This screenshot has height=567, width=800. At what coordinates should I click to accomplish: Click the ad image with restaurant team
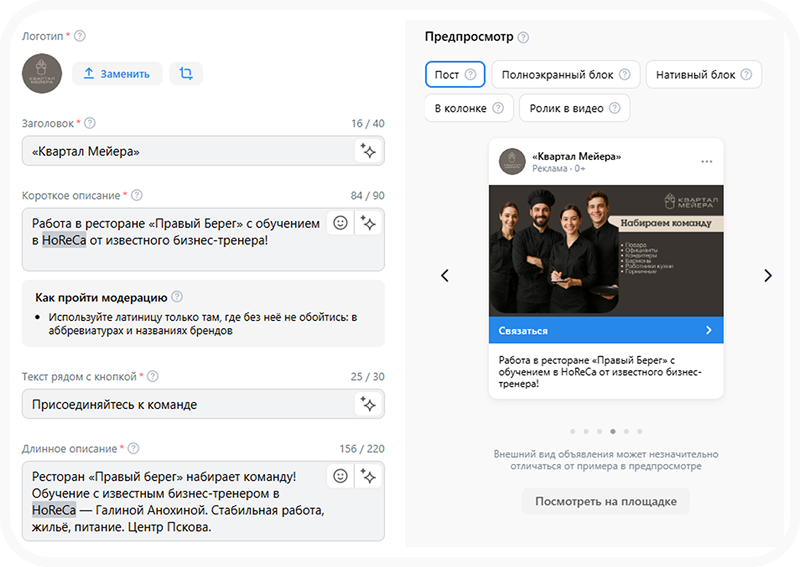tap(606, 251)
